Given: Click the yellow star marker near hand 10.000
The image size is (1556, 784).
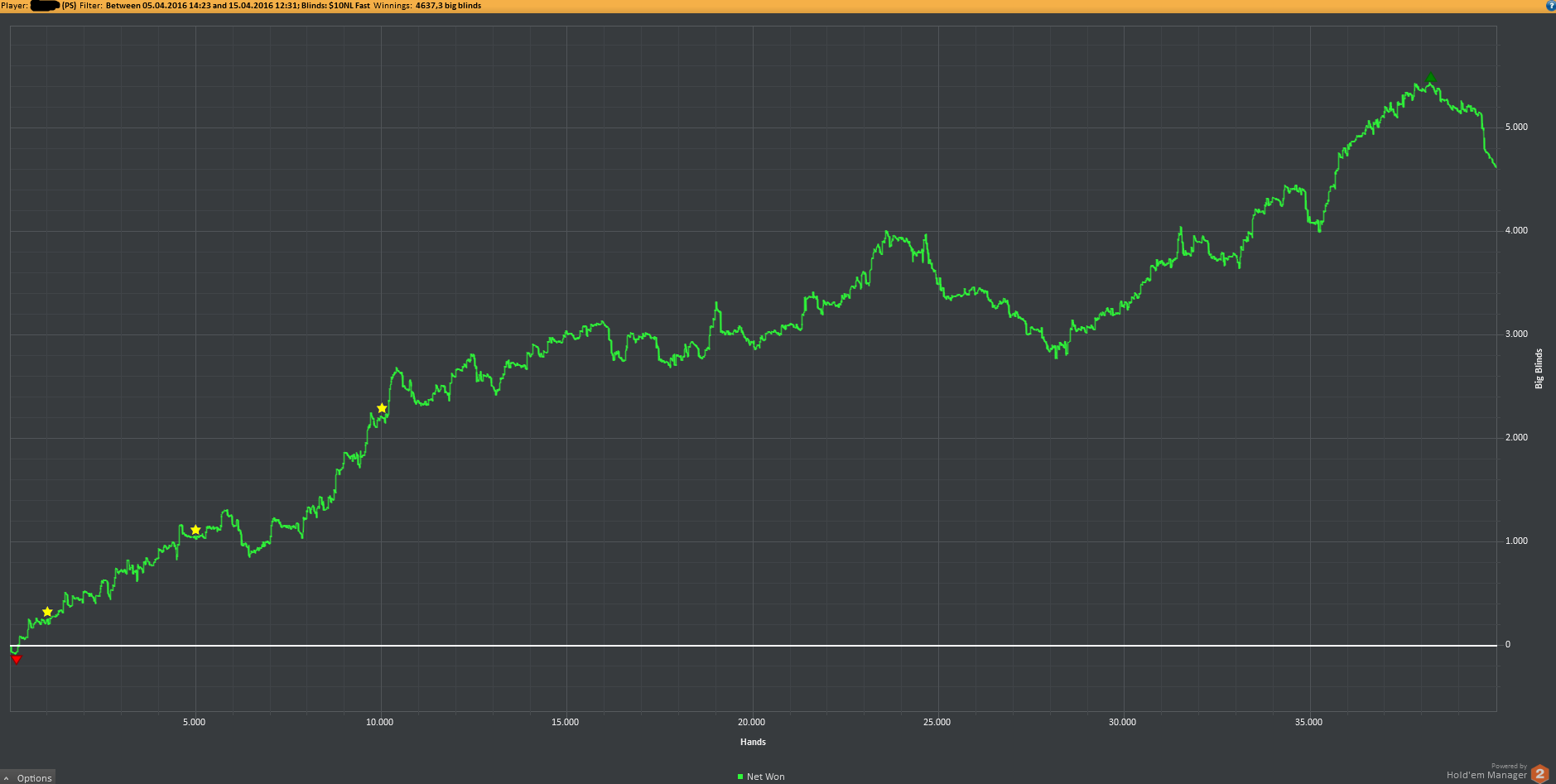Looking at the screenshot, I should pos(382,408).
